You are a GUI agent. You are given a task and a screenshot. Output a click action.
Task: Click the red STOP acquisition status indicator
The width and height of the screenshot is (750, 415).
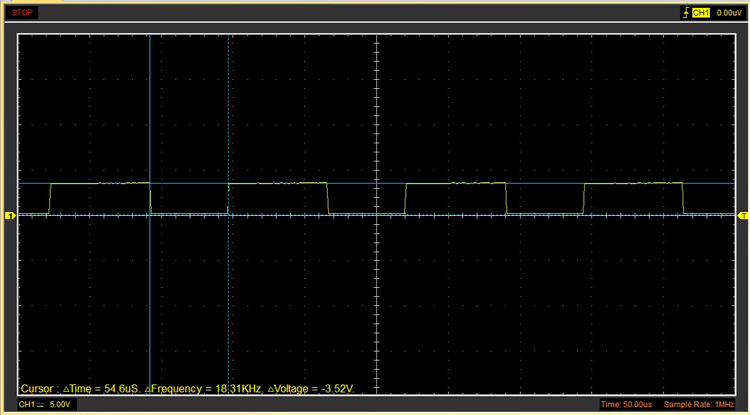[x=22, y=13]
